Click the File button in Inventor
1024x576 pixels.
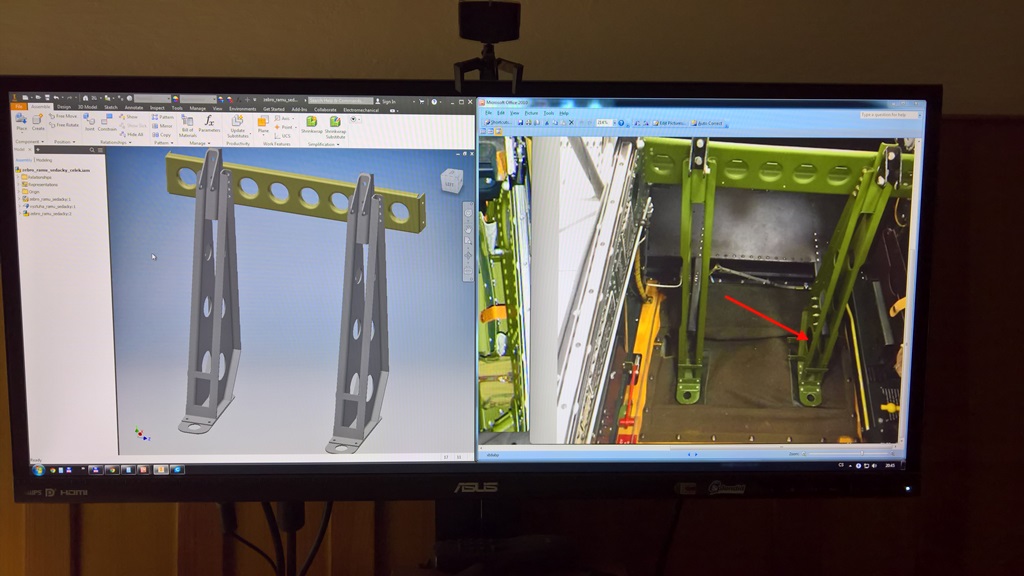click(x=19, y=106)
